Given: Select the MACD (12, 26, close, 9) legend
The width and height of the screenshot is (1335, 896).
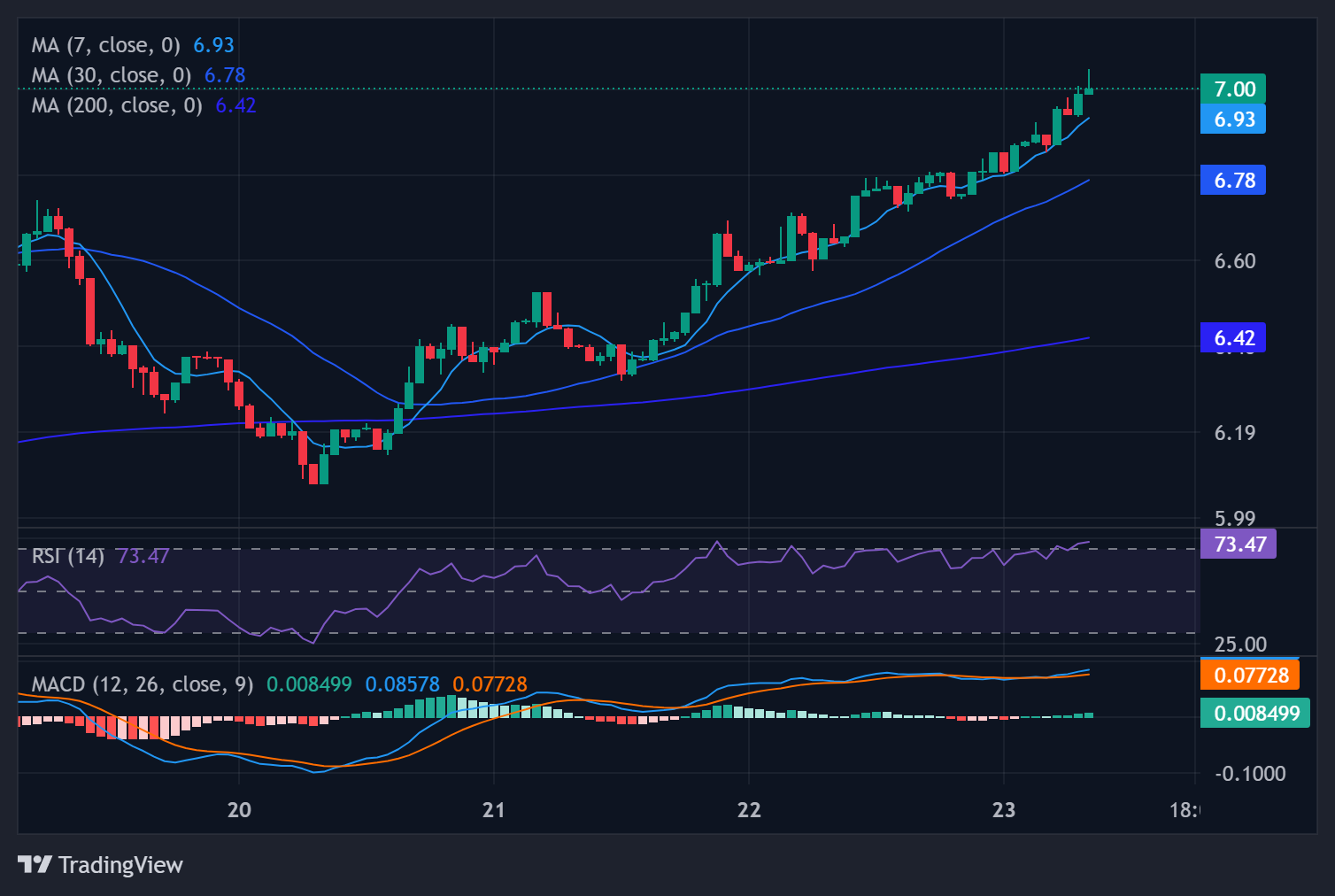Looking at the screenshot, I should pos(143,684).
